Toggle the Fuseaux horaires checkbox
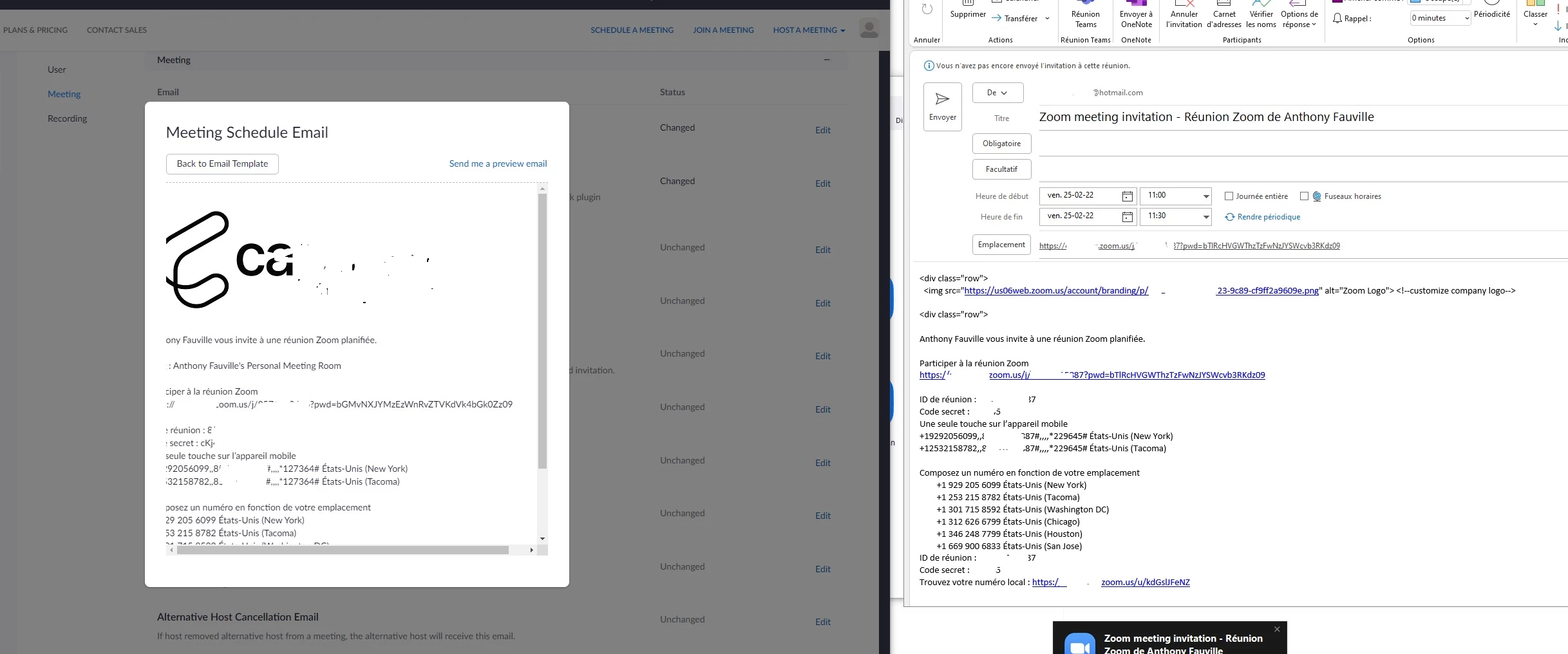1568x654 pixels. coord(1304,196)
